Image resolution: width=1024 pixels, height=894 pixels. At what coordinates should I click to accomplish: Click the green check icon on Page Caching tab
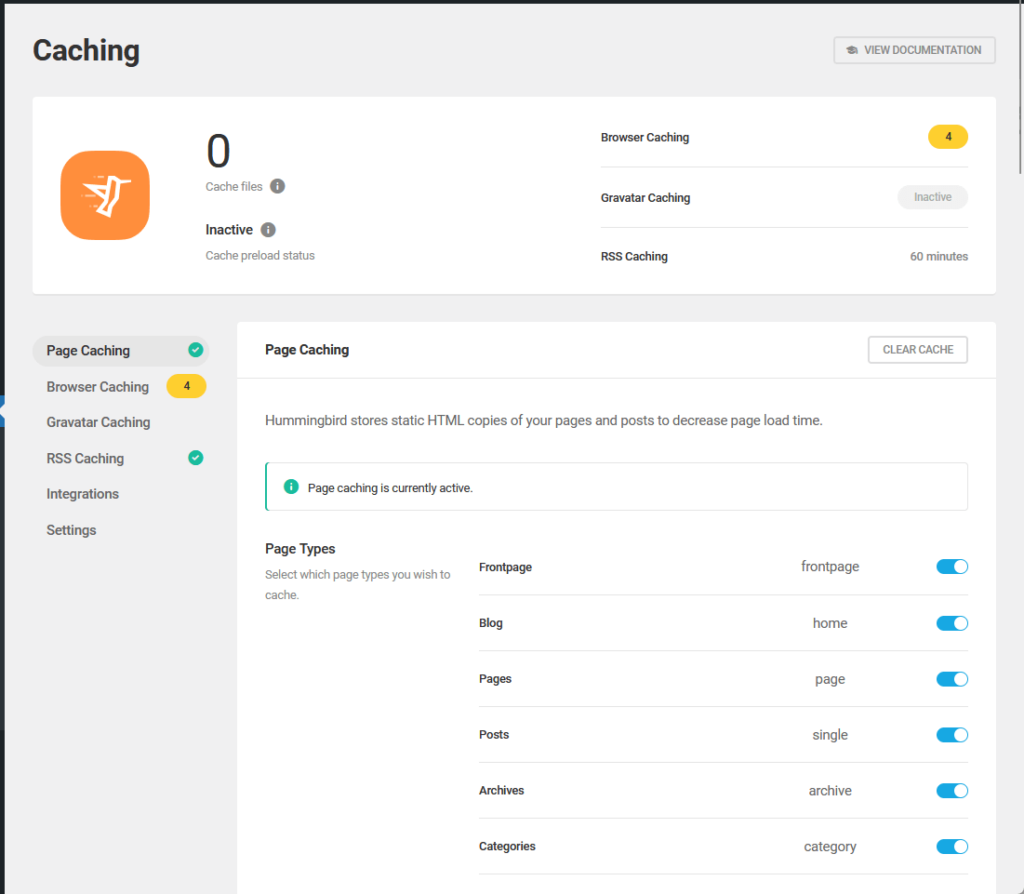[195, 350]
